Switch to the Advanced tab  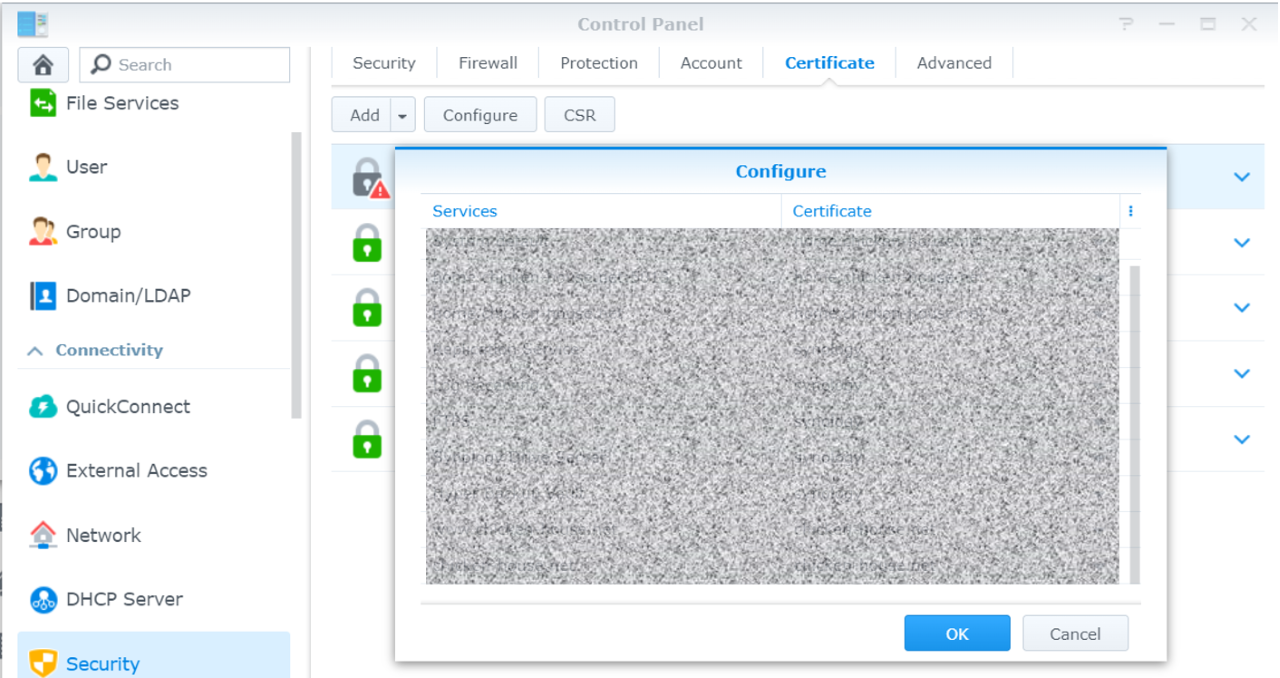[x=954, y=63]
